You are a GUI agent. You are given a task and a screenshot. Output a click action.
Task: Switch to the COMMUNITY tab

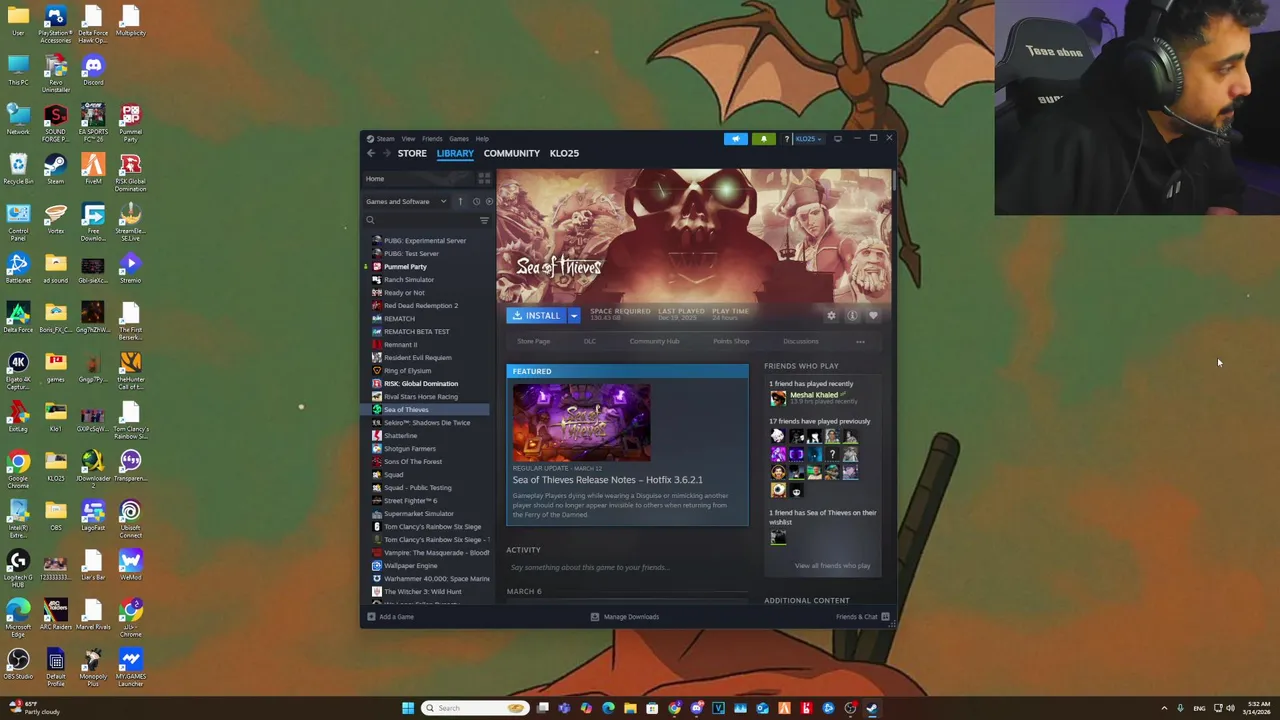(511, 153)
